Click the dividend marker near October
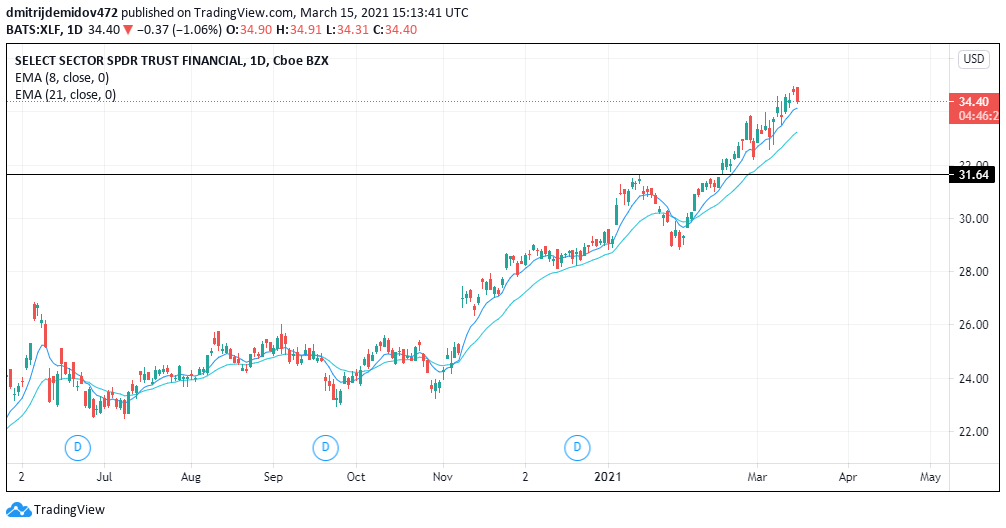1006x528 pixels. click(x=325, y=447)
